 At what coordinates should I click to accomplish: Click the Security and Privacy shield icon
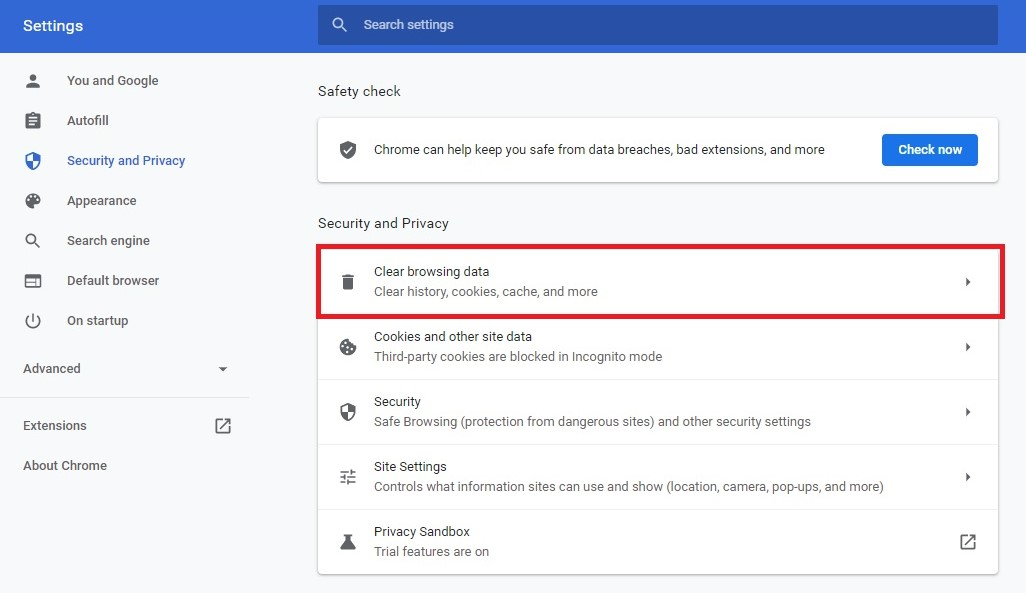pos(33,160)
